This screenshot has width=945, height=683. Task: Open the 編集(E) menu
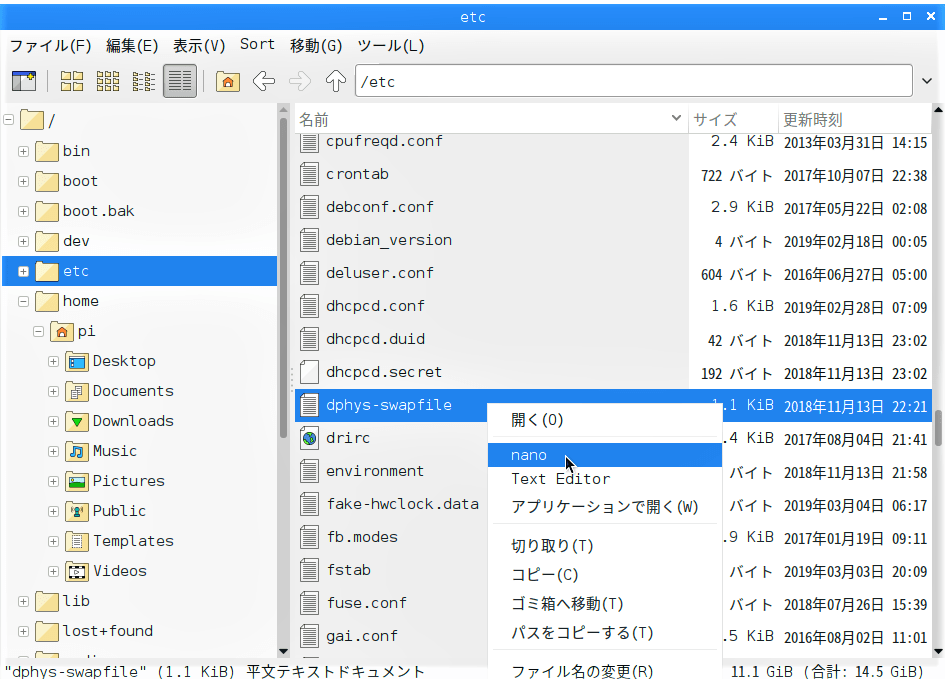tap(132, 46)
